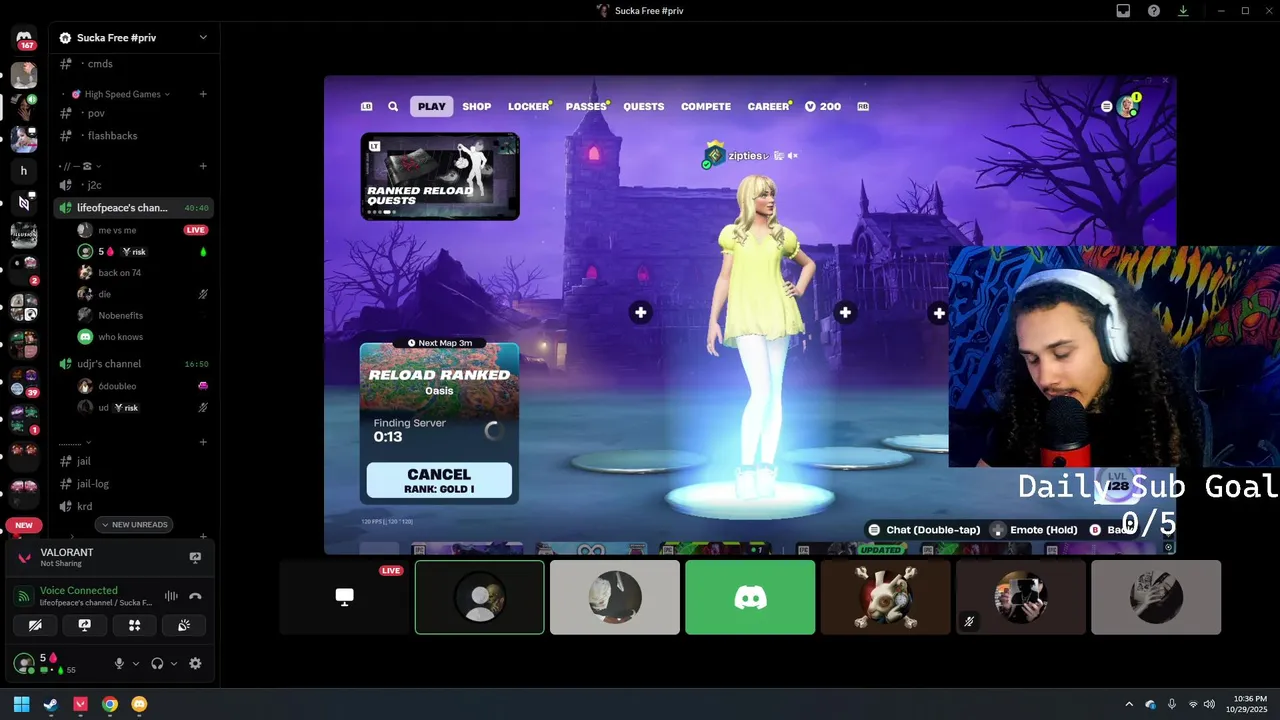Jump to NEW UNREADS in channel list

[134, 525]
